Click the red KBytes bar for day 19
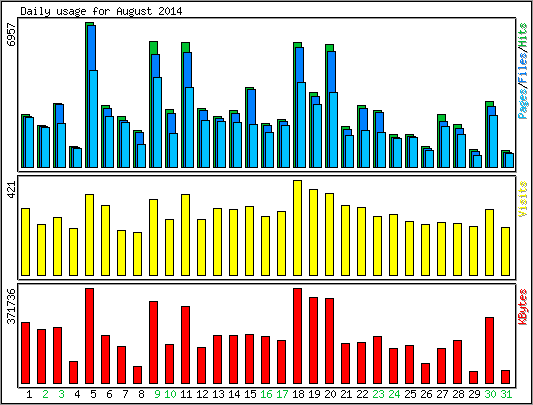 [x=313, y=340]
